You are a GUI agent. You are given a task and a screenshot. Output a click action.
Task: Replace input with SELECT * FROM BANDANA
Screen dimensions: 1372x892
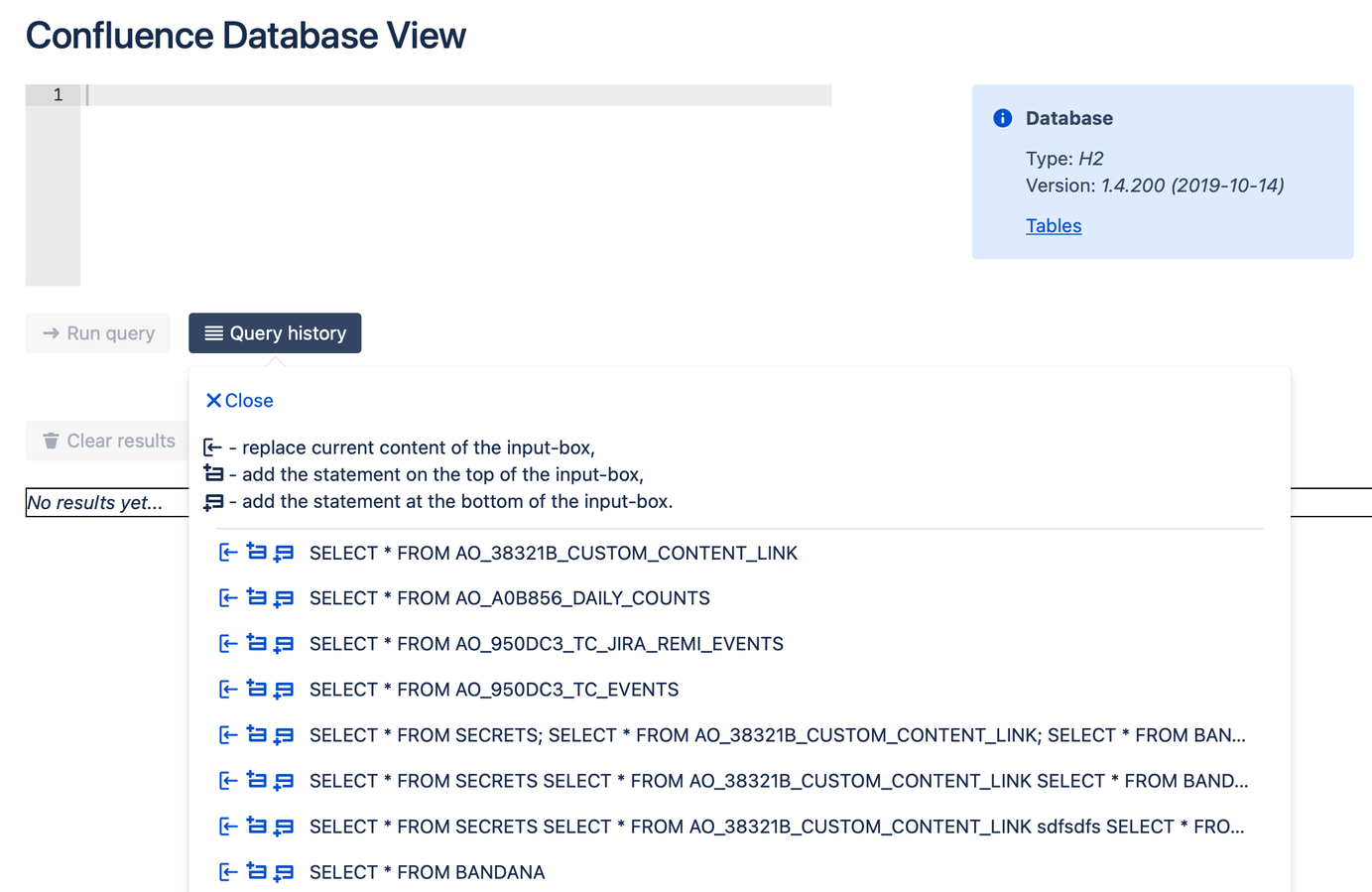point(228,872)
